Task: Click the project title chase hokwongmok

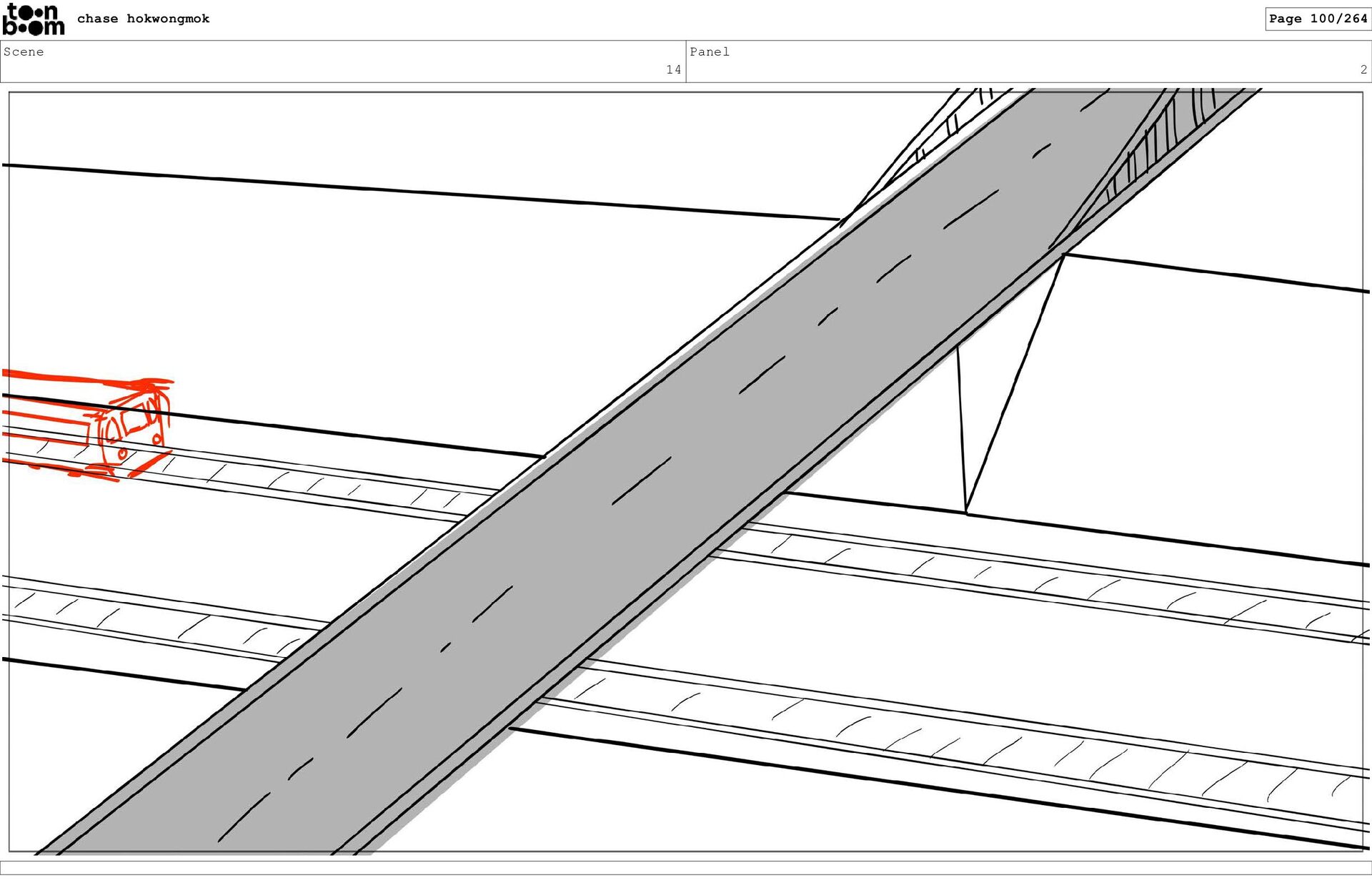Action: pos(143,19)
